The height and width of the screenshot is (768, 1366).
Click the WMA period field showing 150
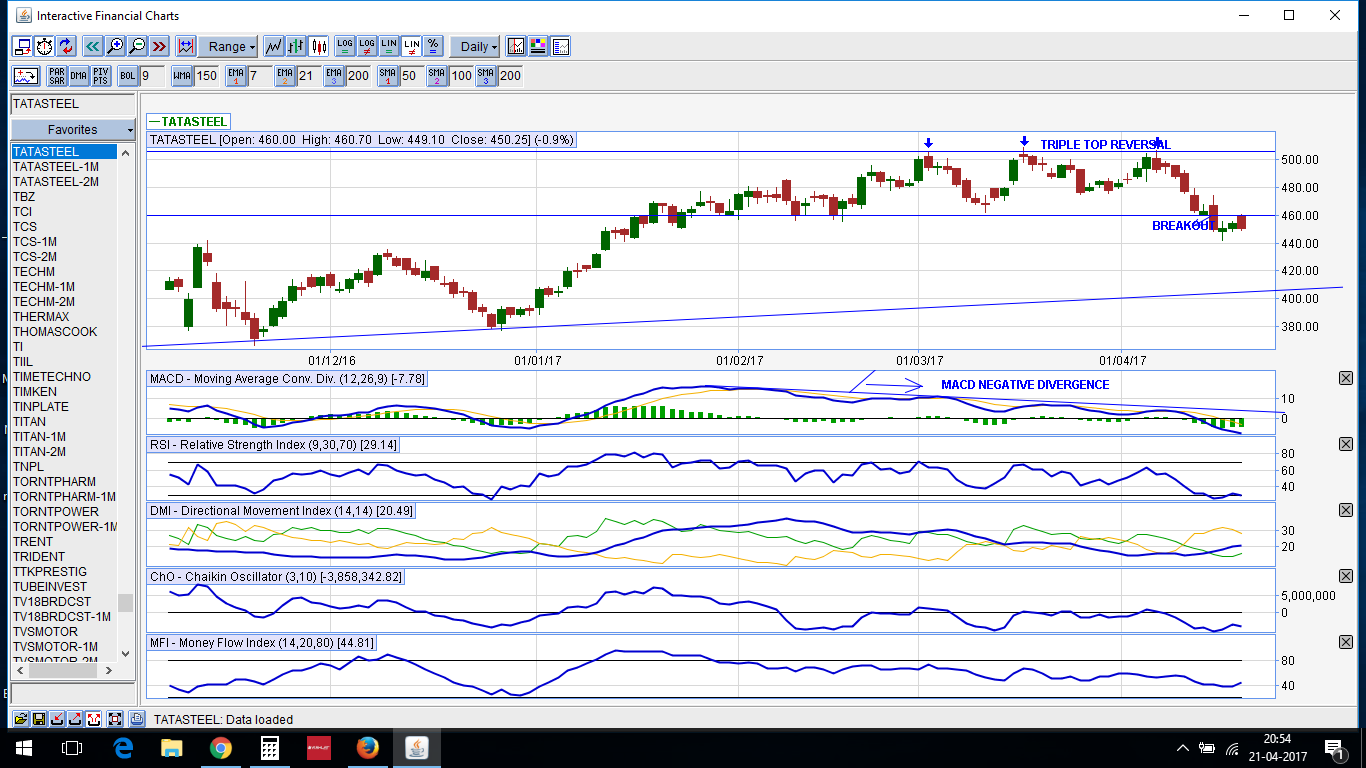(x=207, y=76)
